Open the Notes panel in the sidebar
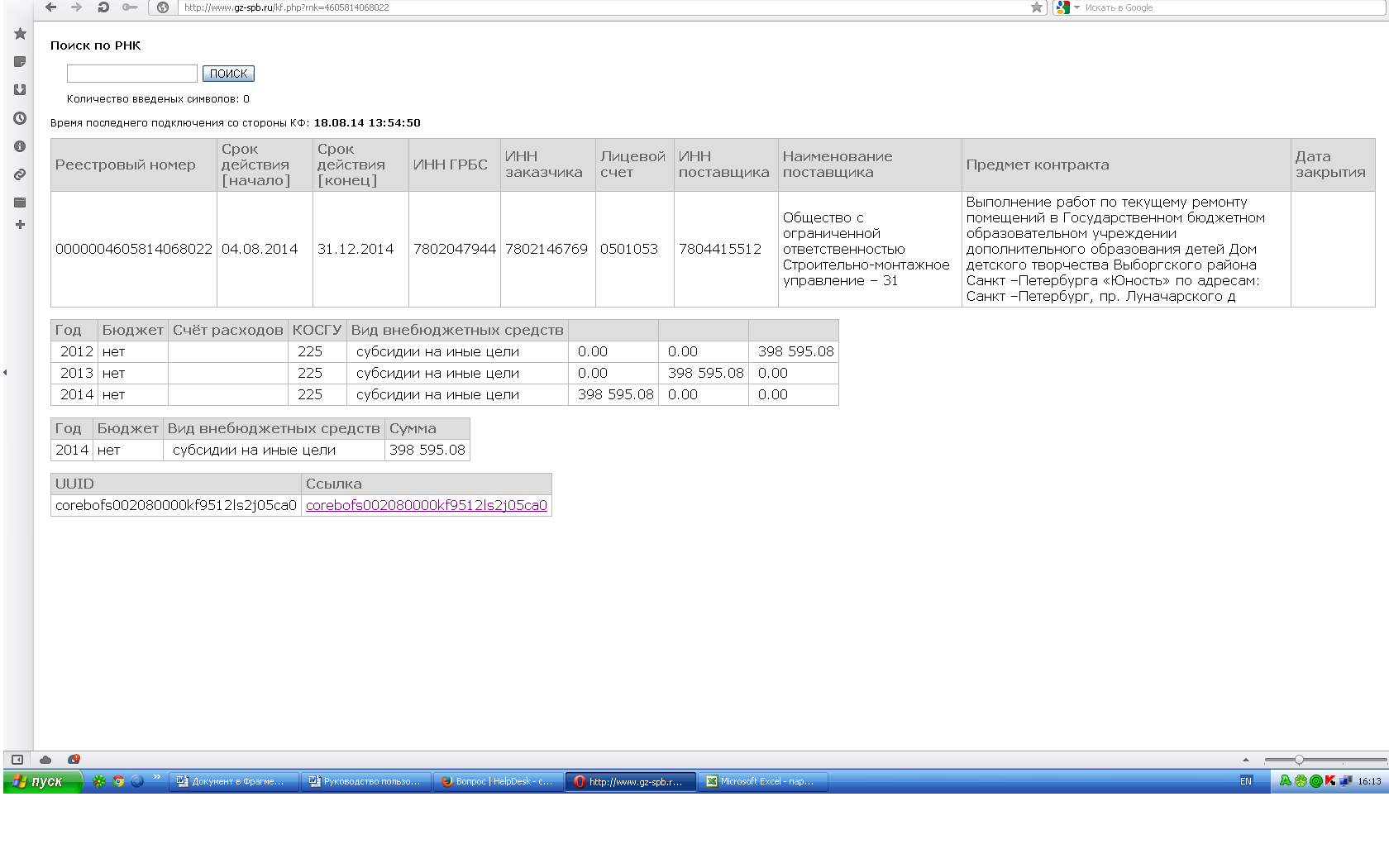 click(20, 62)
